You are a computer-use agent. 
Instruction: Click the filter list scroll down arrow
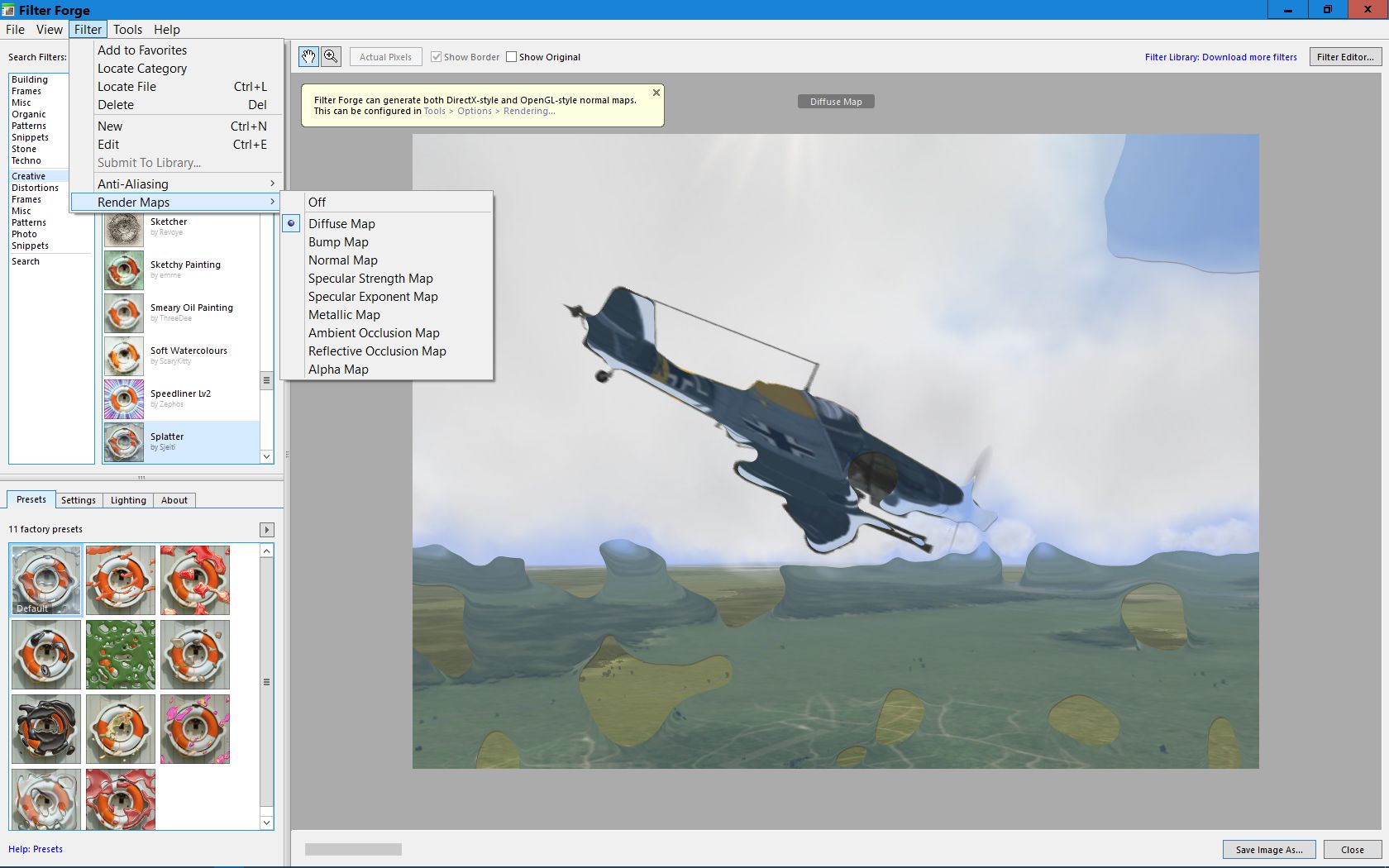pos(266,456)
